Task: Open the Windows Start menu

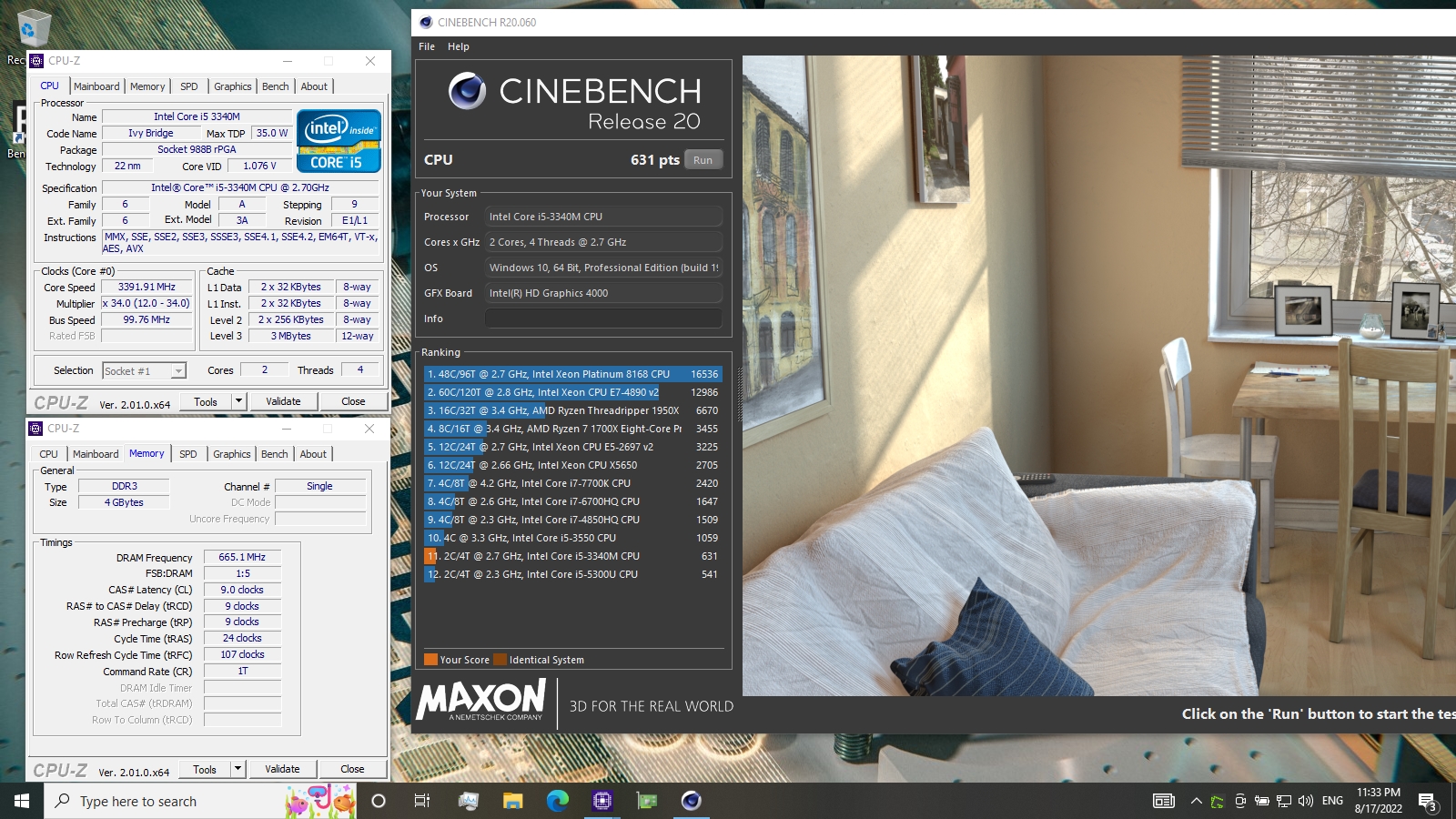Action: click(22, 801)
